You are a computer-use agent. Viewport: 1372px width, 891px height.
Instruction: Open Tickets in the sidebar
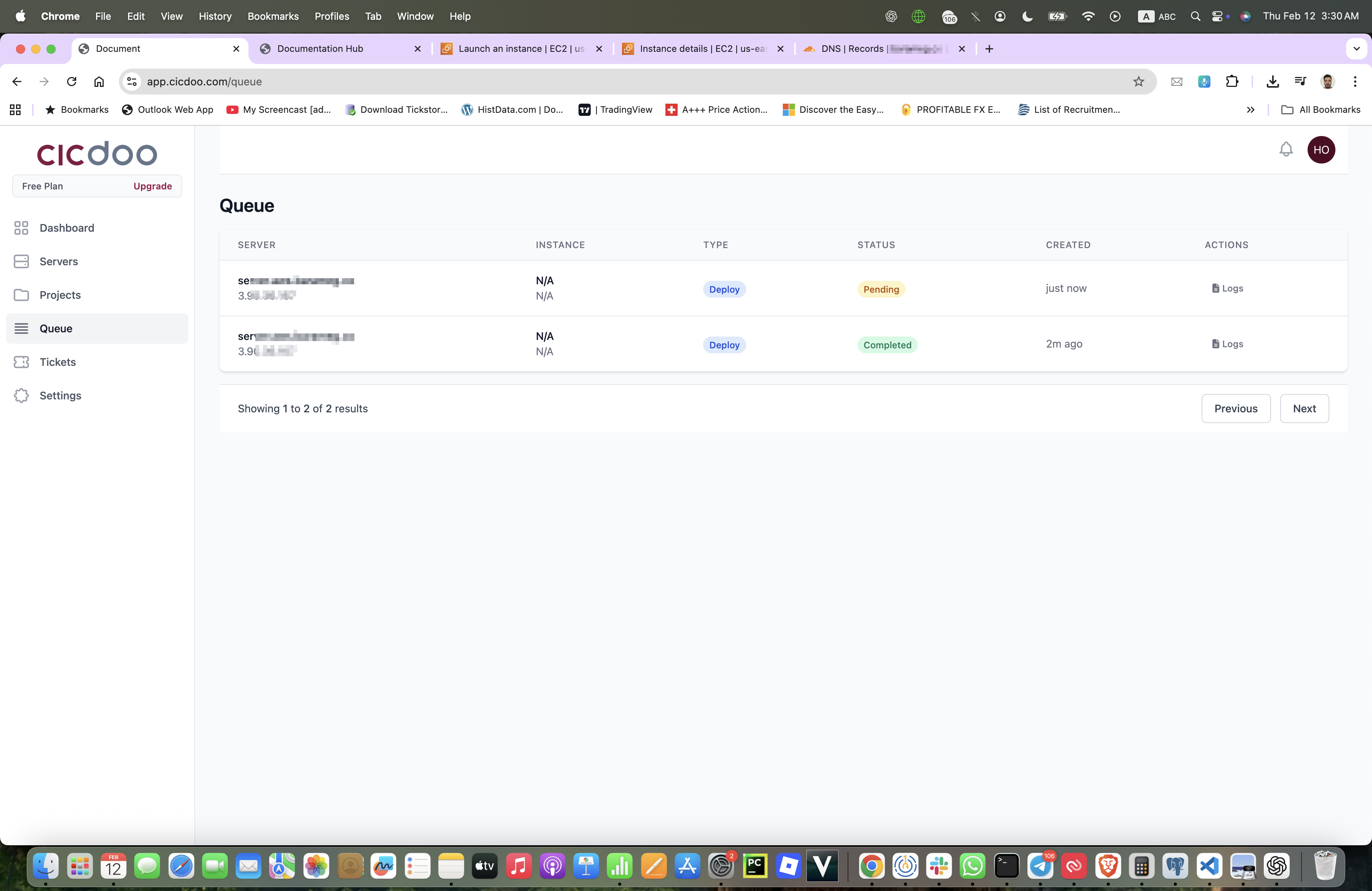(x=57, y=362)
